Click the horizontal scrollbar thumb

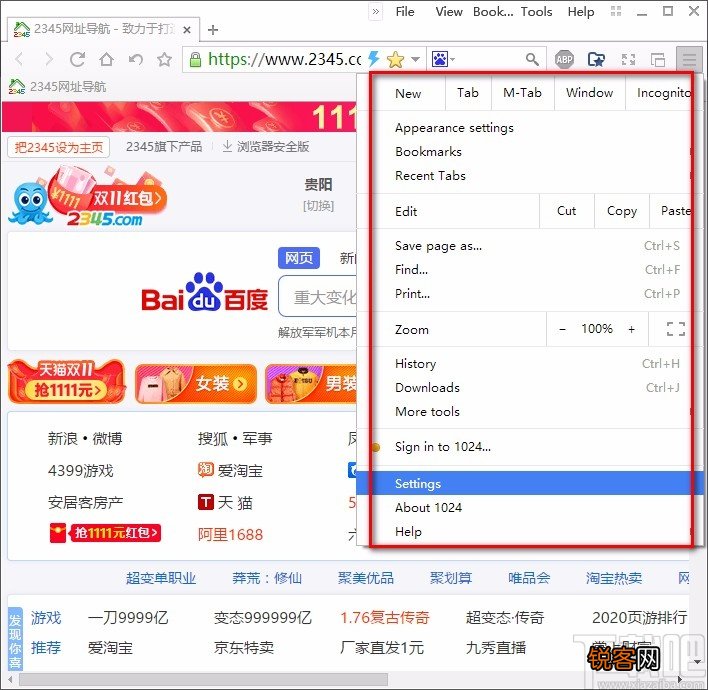(203, 679)
